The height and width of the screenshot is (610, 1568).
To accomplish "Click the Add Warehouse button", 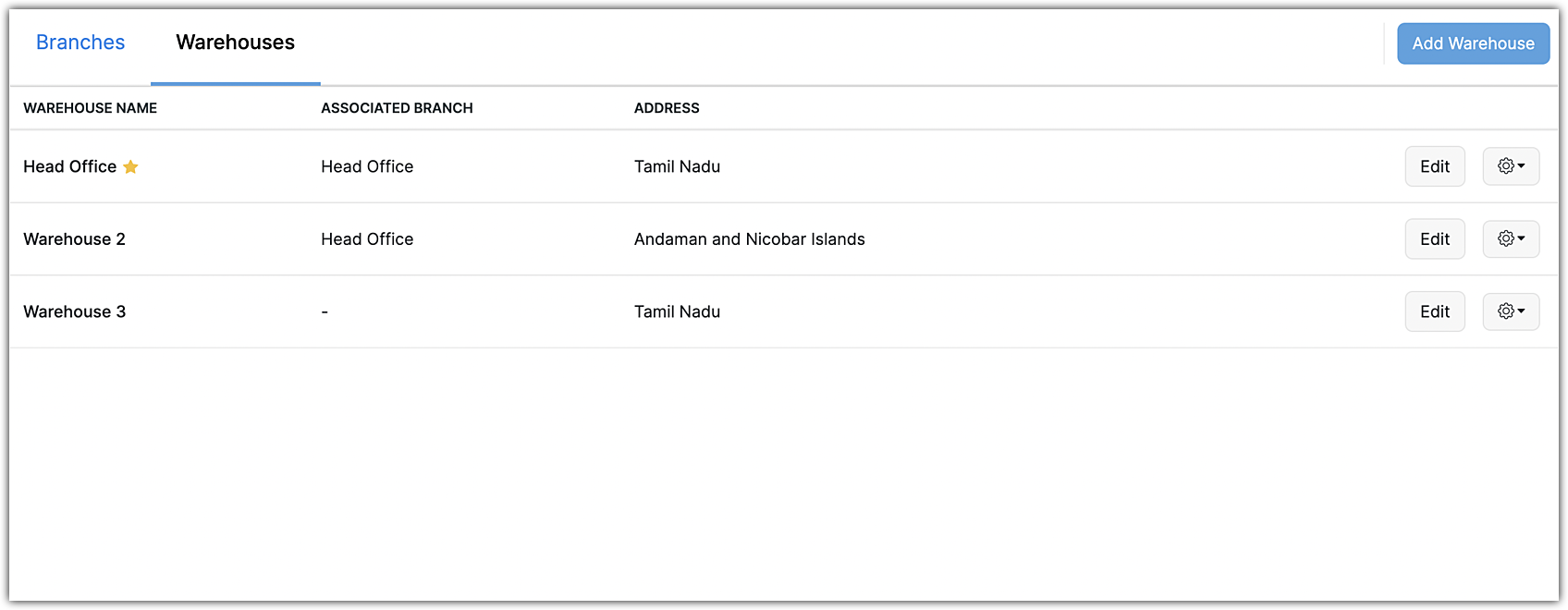I will click(x=1473, y=43).
